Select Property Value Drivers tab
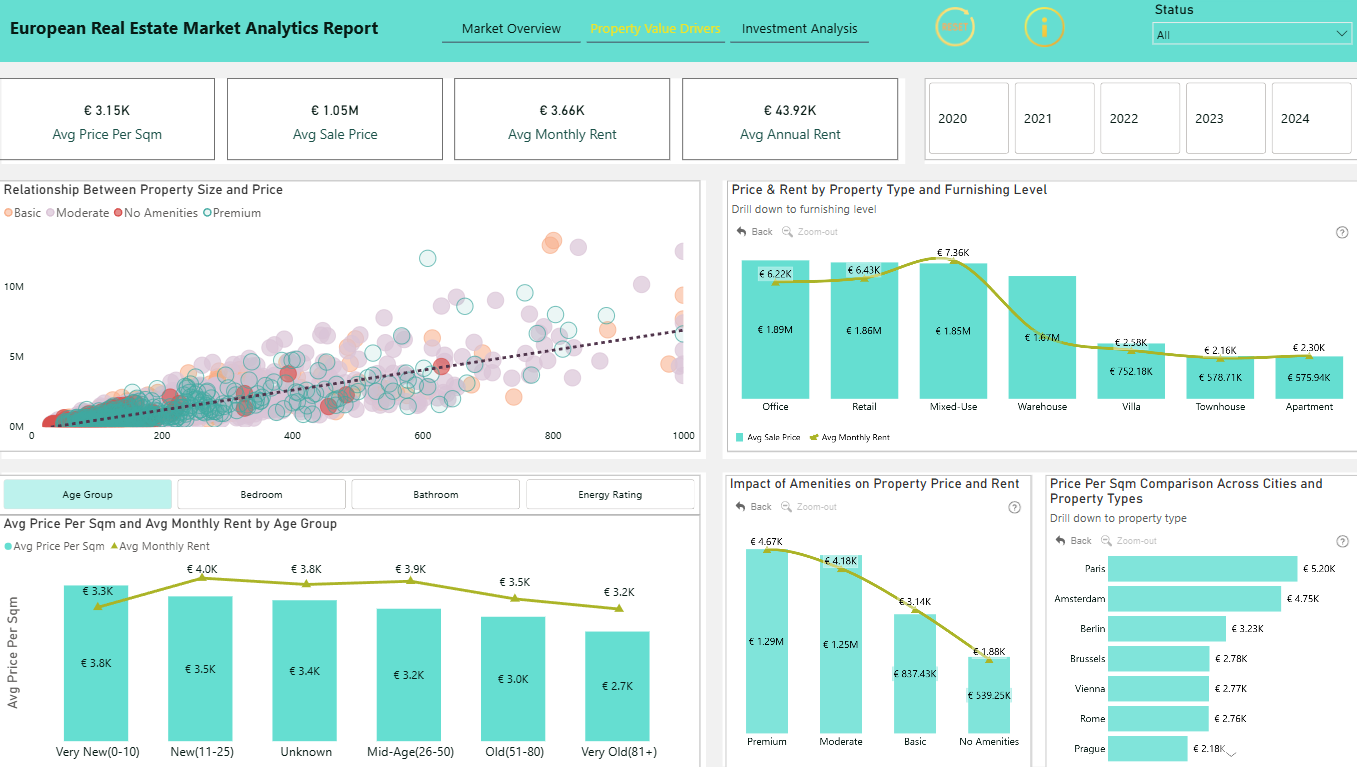The width and height of the screenshot is (1357, 767). point(655,29)
